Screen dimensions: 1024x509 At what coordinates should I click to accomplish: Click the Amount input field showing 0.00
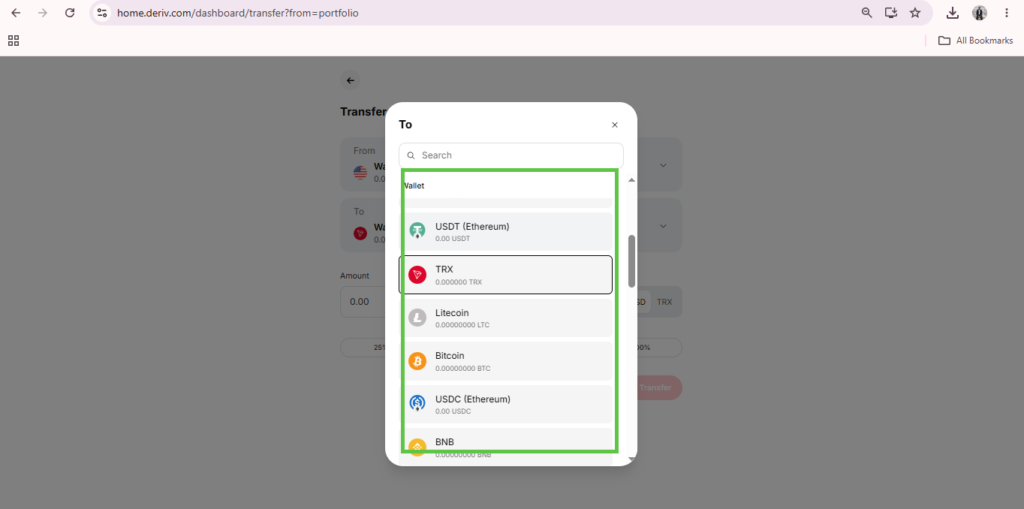[363, 302]
